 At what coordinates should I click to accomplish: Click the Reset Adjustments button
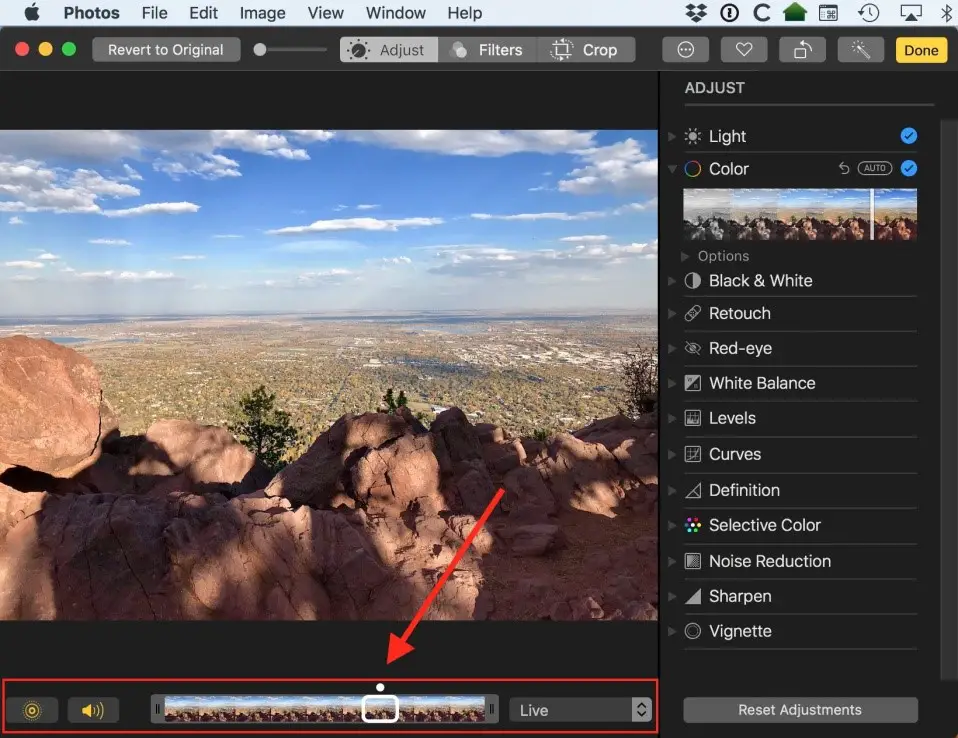(x=799, y=710)
